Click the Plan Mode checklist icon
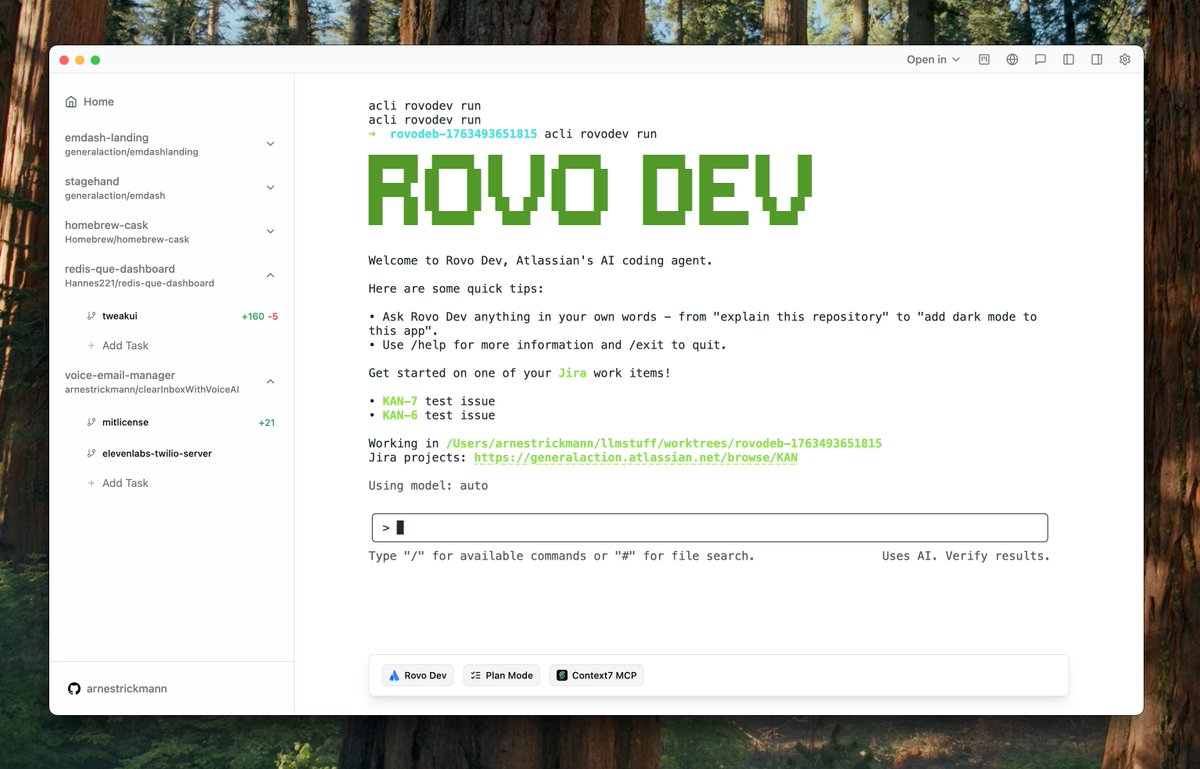Image resolution: width=1200 pixels, height=769 pixels. [x=476, y=676]
